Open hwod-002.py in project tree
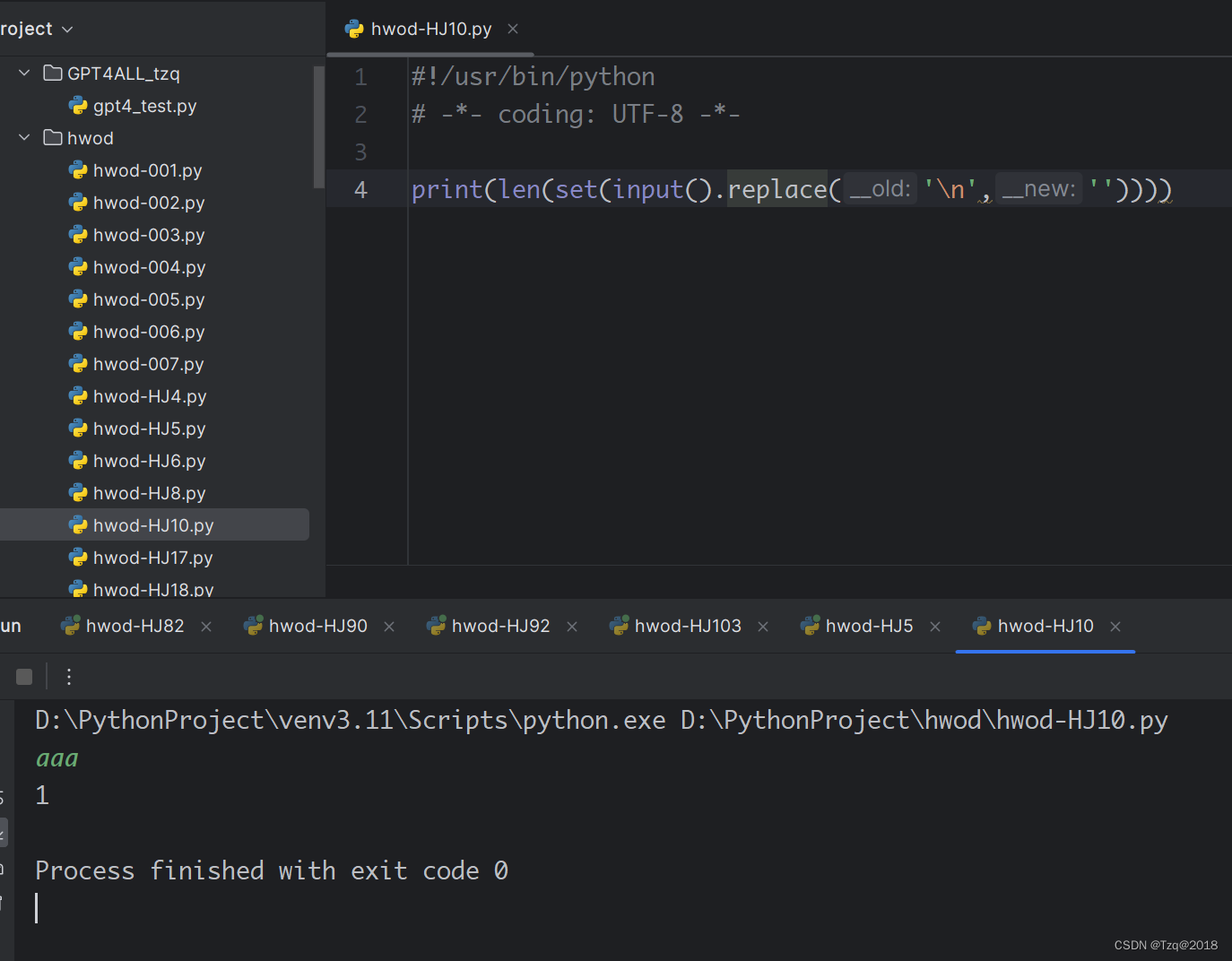The image size is (1232, 961). [x=149, y=203]
